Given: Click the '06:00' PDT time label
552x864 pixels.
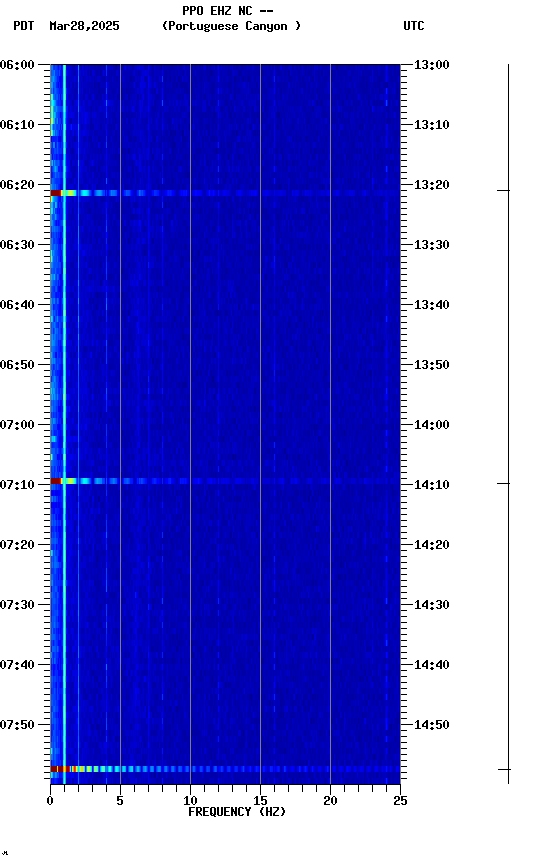Looking at the screenshot, I should click(x=17, y=65).
